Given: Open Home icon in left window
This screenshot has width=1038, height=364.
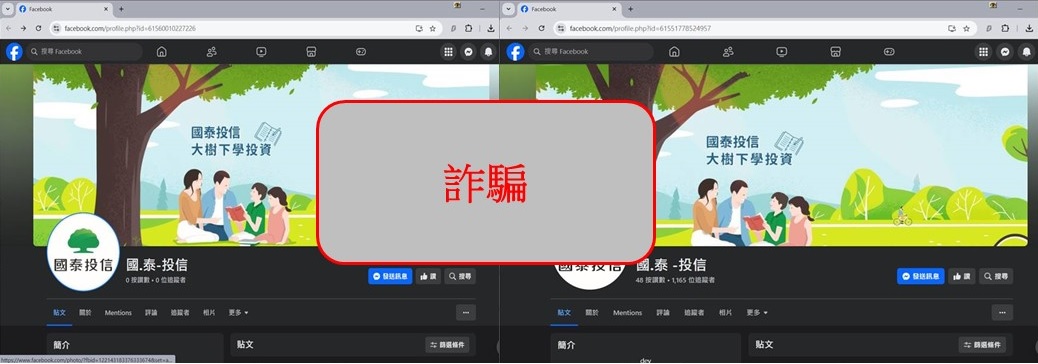Looking at the screenshot, I should click(162, 52).
